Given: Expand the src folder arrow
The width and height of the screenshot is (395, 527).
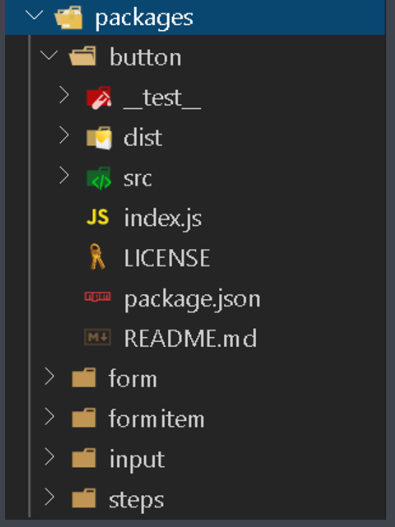Looking at the screenshot, I should pyautogui.click(x=64, y=175).
